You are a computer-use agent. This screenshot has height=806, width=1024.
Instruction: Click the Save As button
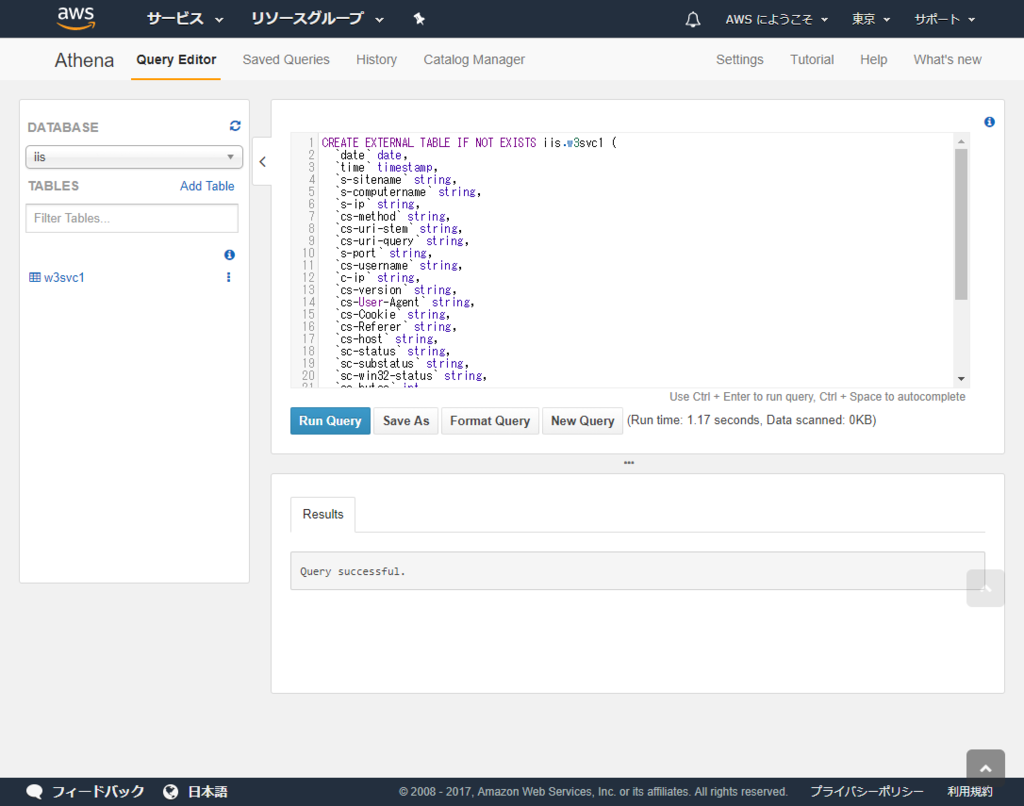coord(406,421)
